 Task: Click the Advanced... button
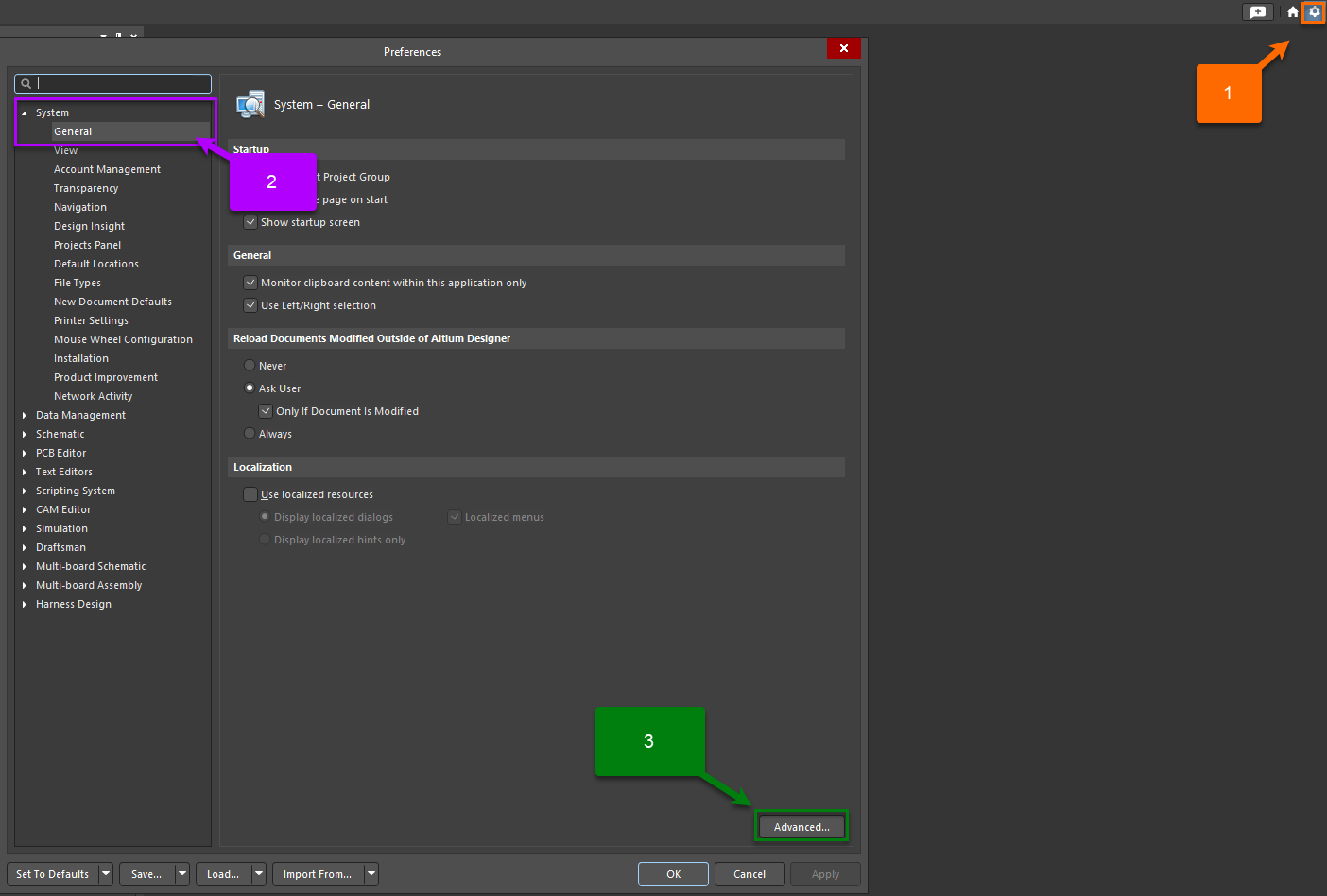click(x=801, y=827)
